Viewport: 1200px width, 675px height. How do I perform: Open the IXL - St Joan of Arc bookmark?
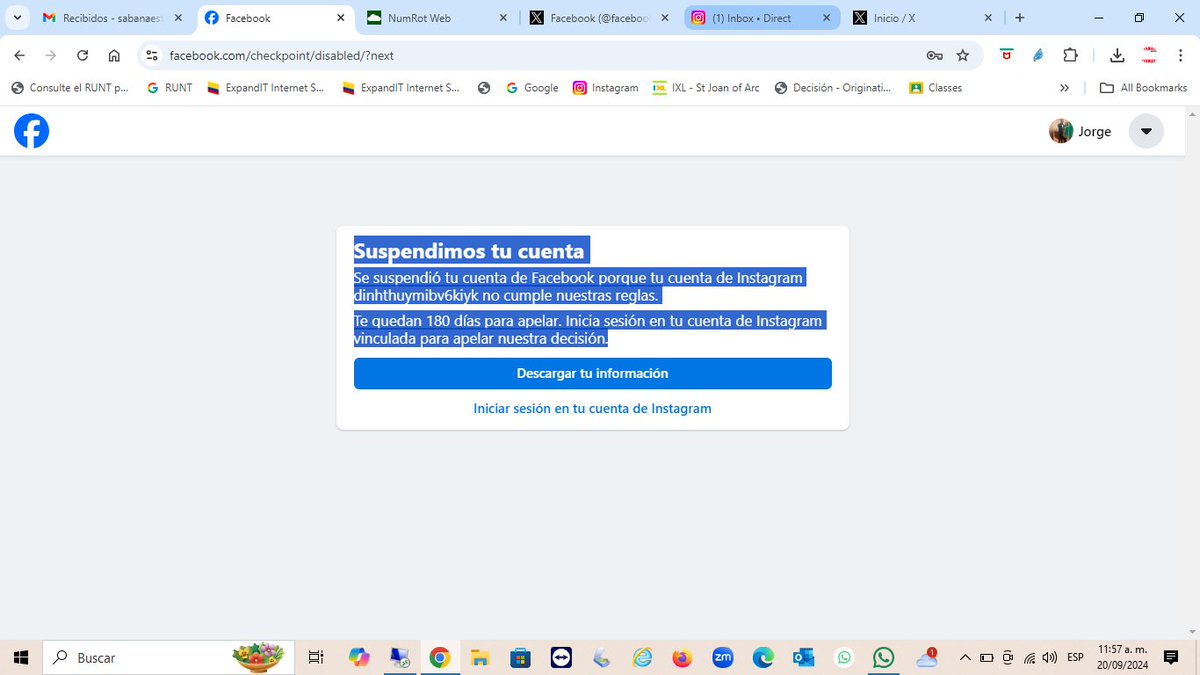point(706,88)
